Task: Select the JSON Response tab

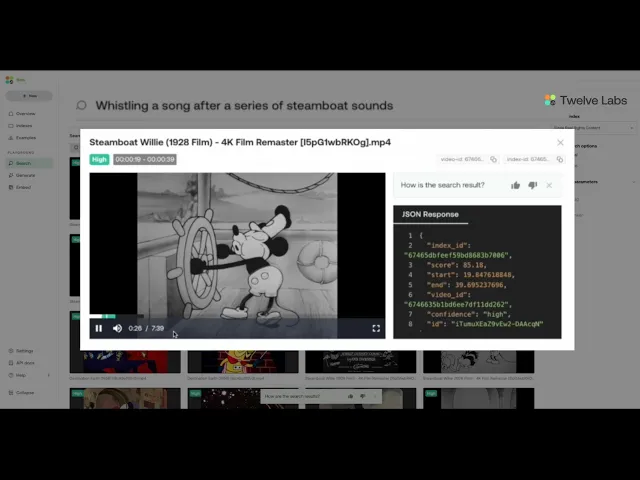Action: tap(430, 215)
